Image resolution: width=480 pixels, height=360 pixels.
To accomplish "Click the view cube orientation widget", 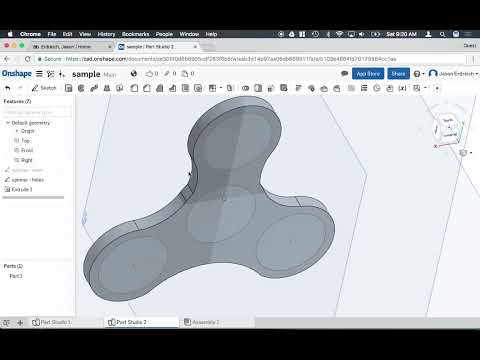I will tap(448, 128).
